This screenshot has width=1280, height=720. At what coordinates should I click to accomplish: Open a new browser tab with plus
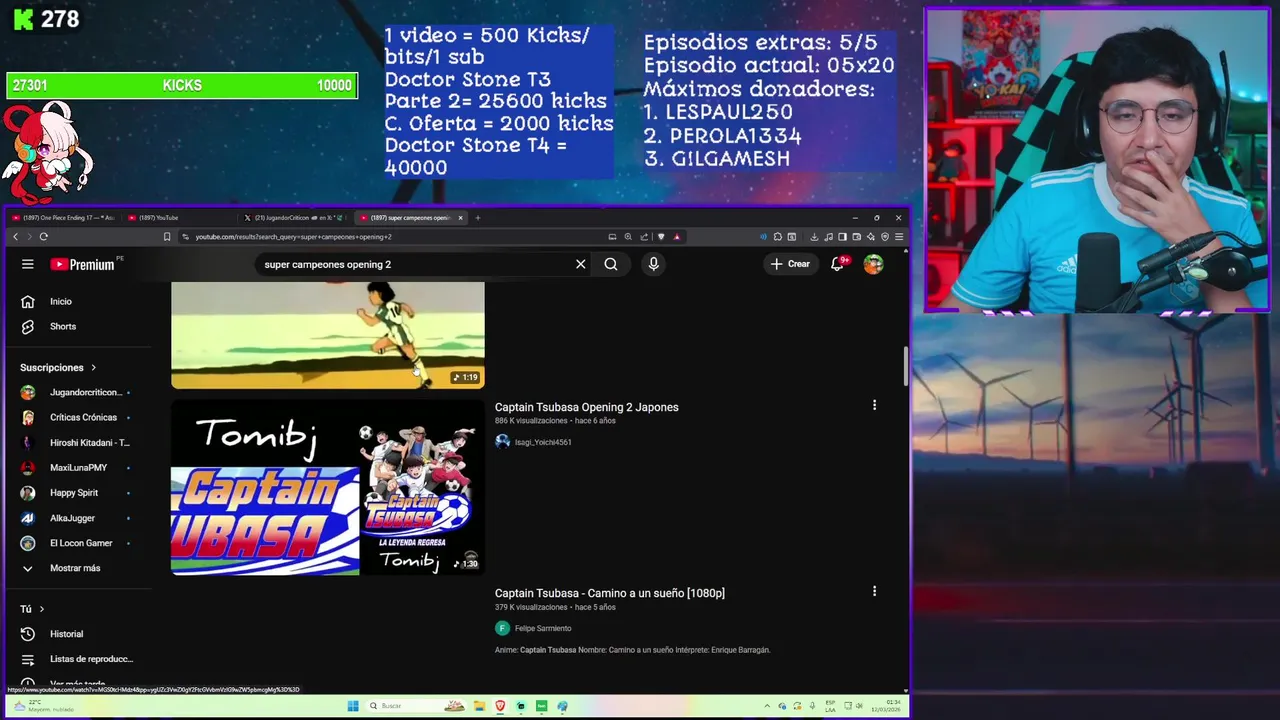(x=478, y=217)
